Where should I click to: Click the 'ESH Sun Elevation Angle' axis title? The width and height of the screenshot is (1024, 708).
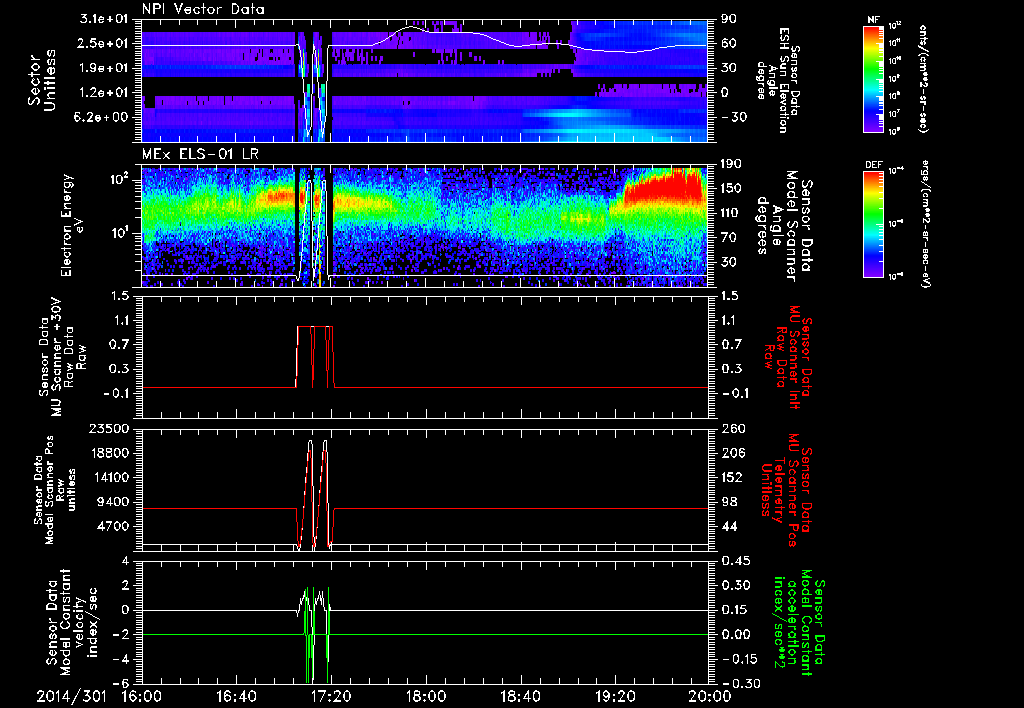pos(777,80)
